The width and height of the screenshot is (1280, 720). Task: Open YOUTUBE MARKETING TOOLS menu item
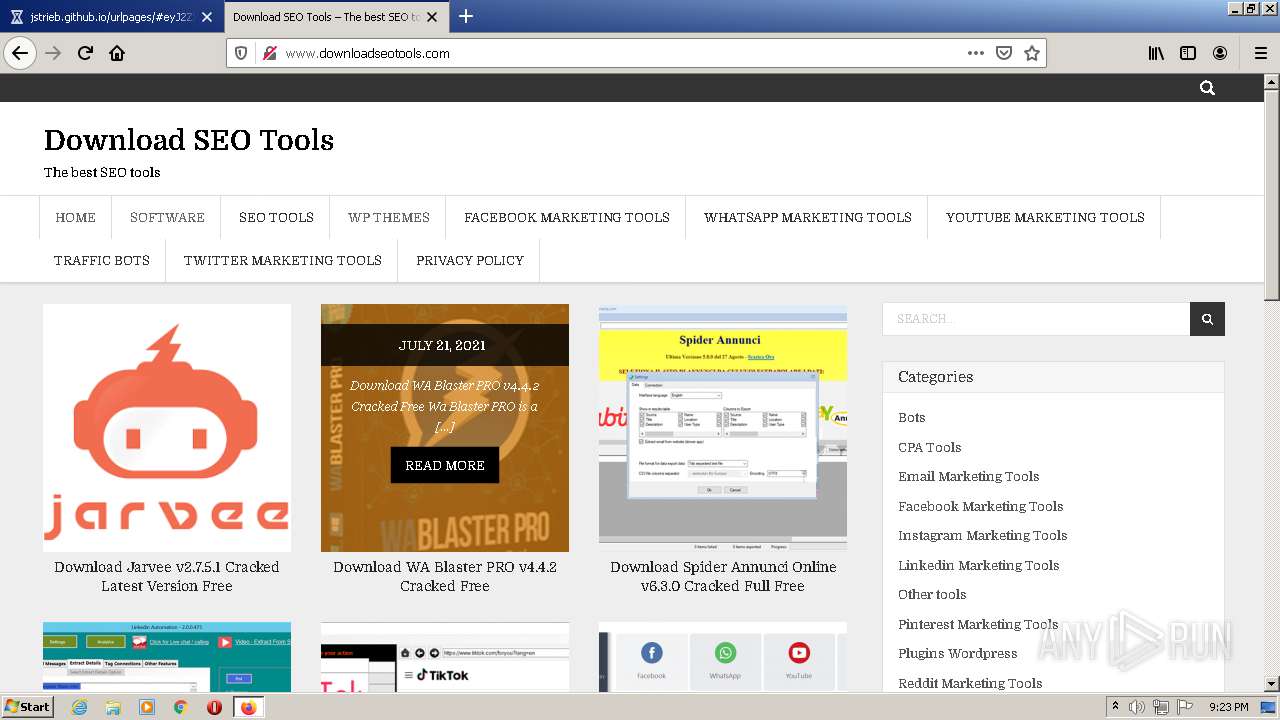[1045, 217]
